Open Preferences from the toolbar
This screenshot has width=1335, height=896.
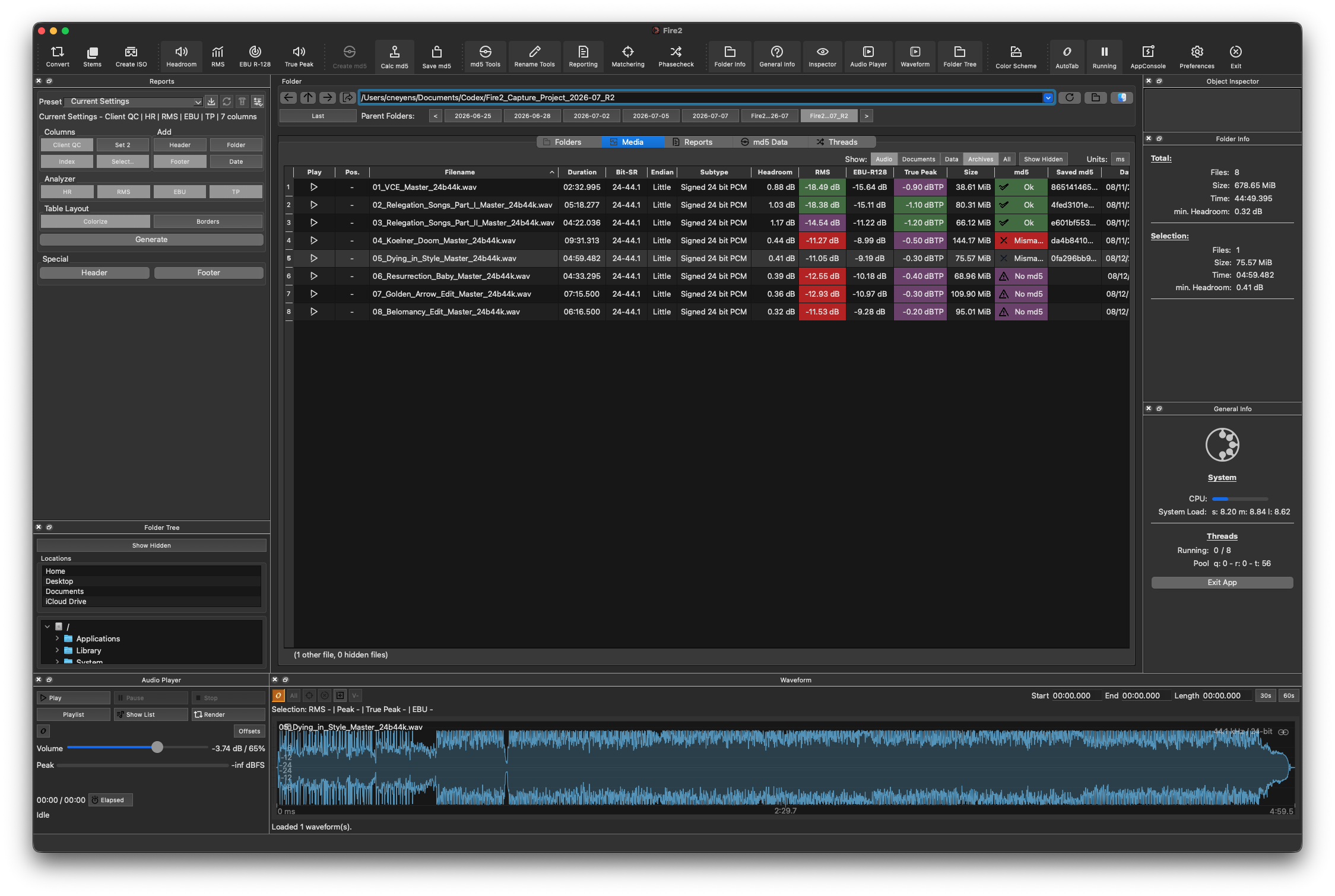click(x=1196, y=58)
